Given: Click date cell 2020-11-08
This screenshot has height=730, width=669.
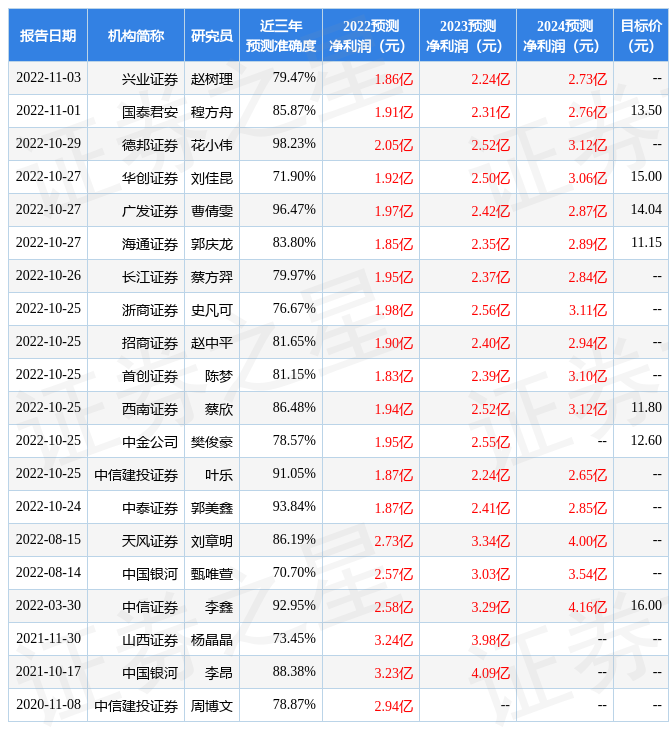Looking at the screenshot, I should [48, 705].
